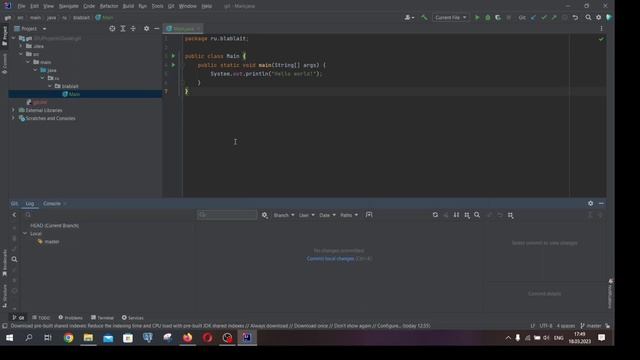Open the Paths filter dropdown in the Git log

(x=349, y=215)
